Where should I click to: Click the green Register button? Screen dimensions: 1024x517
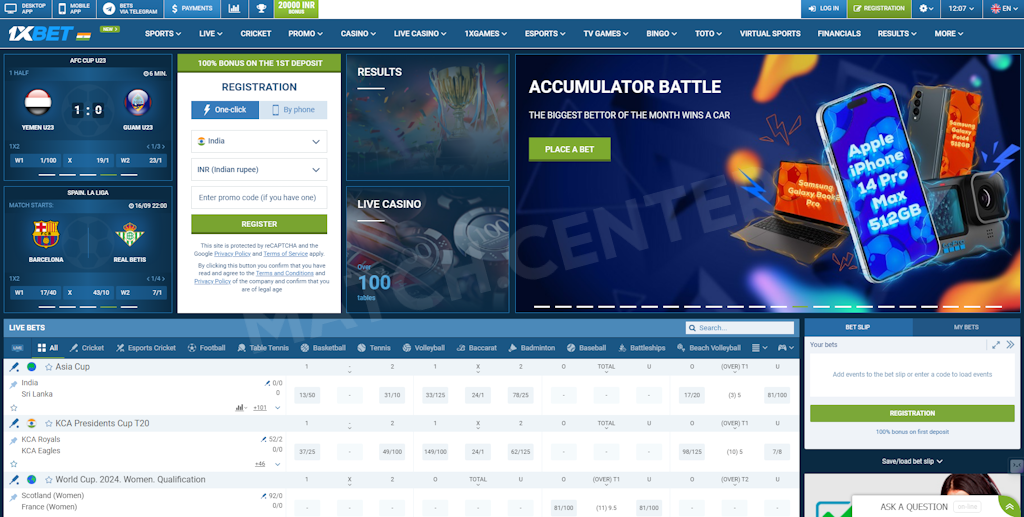pos(259,224)
